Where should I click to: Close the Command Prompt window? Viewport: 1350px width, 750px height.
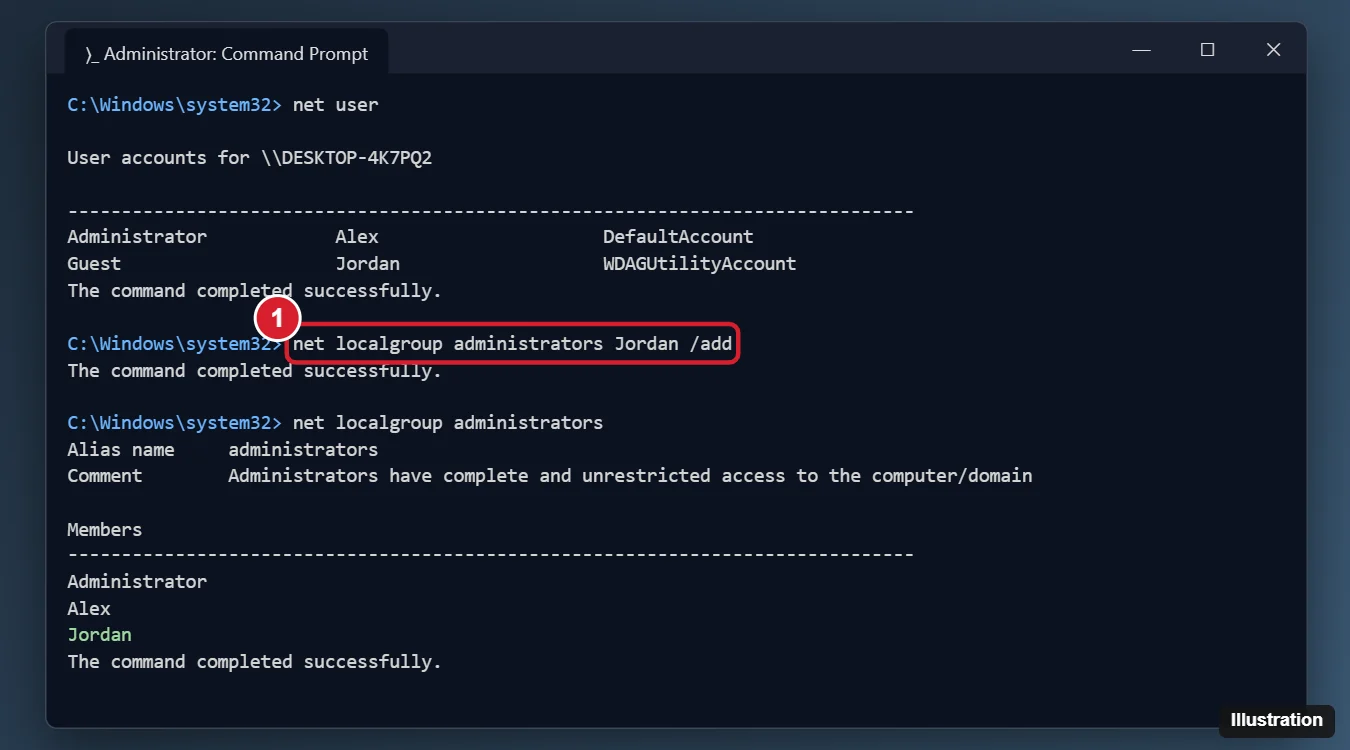(1273, 50)
